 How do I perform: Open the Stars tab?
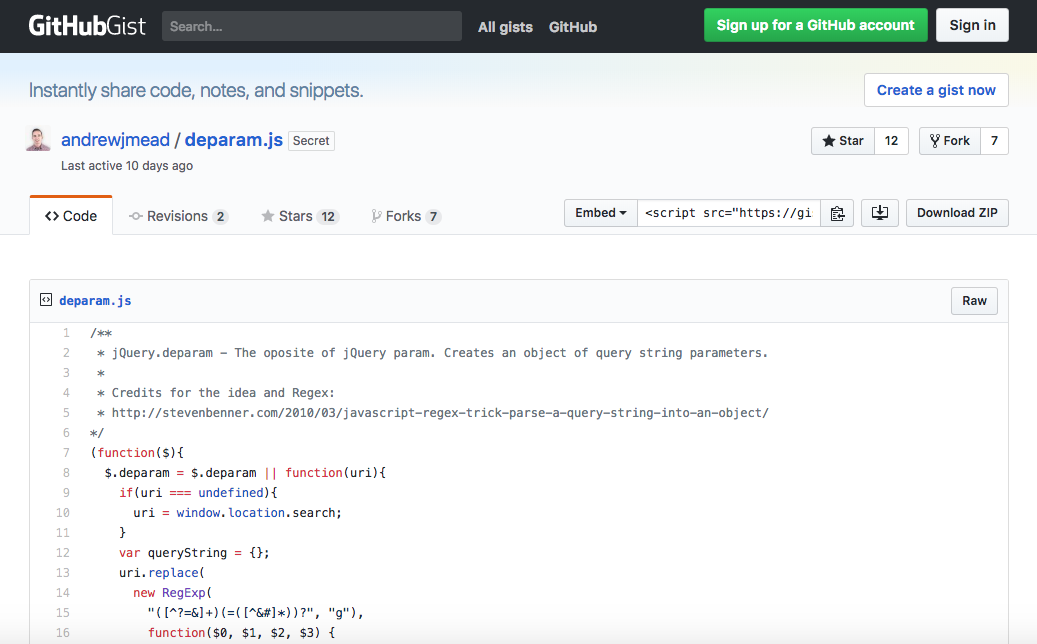[299, 216]
